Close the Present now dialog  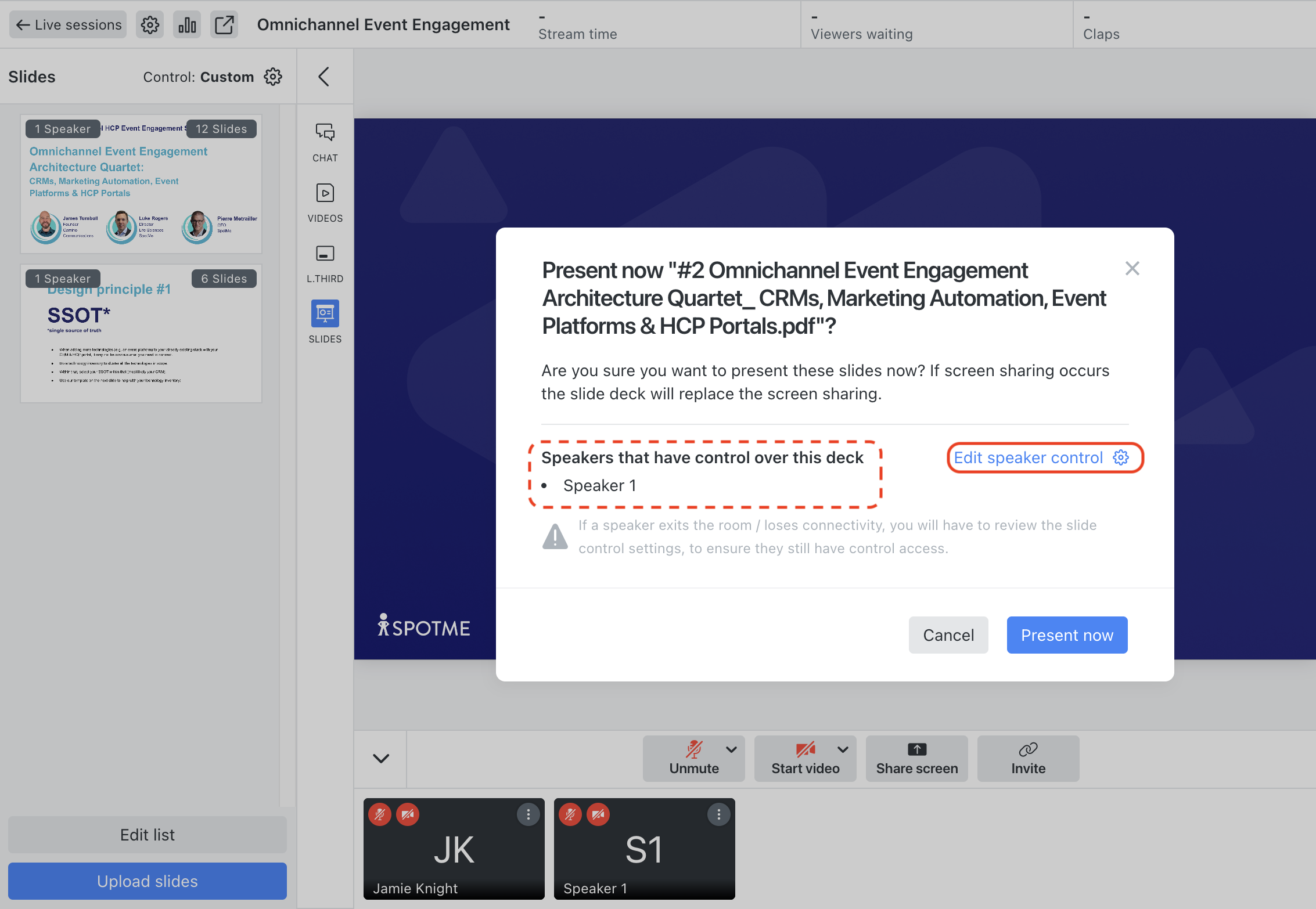(1132, 268)
